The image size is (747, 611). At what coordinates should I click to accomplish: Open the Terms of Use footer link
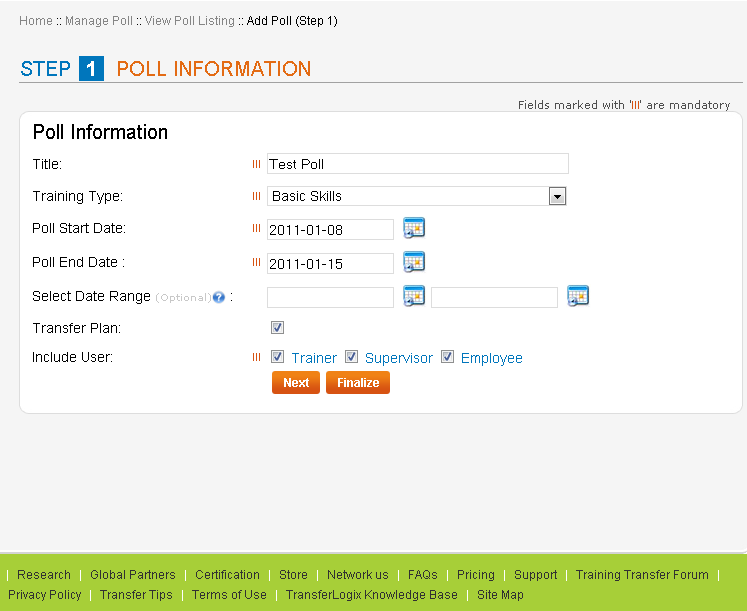click(229, 595)
